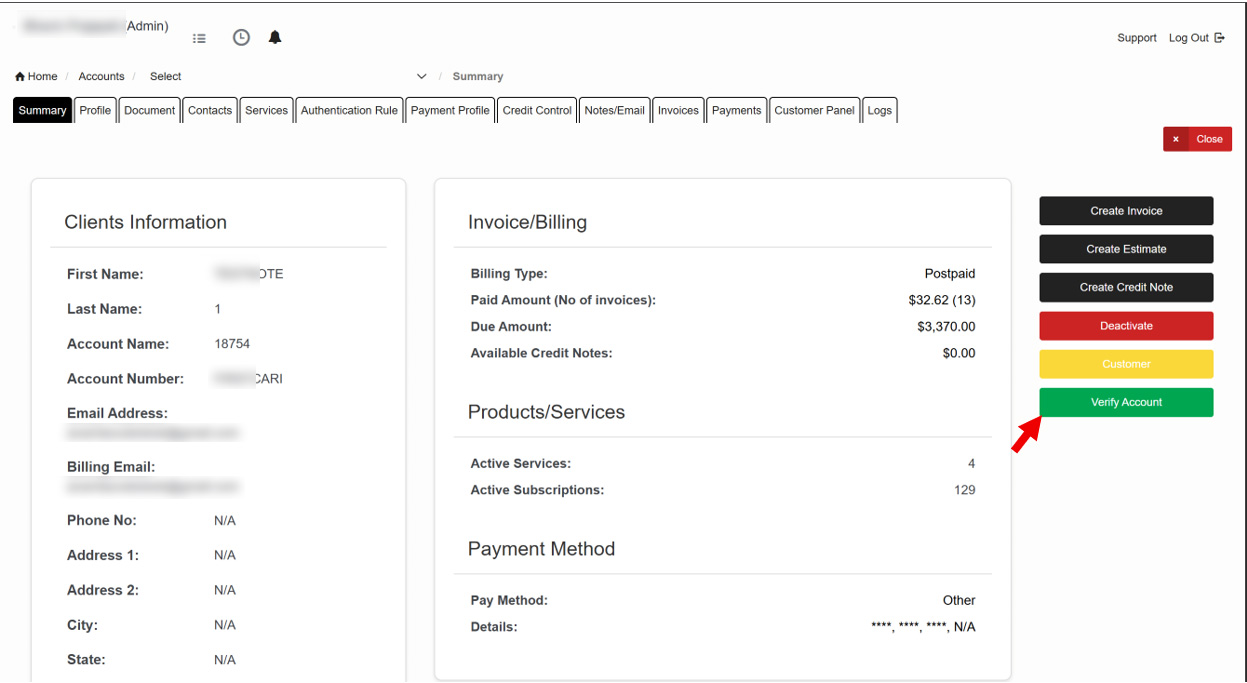Open the clock history icon
This screenshot has height=683, width=1247.
tap(241, 38)
